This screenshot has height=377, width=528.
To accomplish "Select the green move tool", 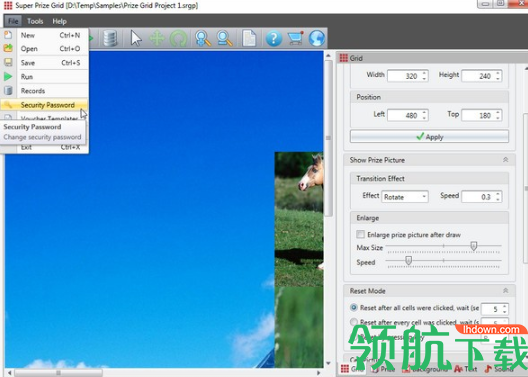I will click(x=157, y=38).
